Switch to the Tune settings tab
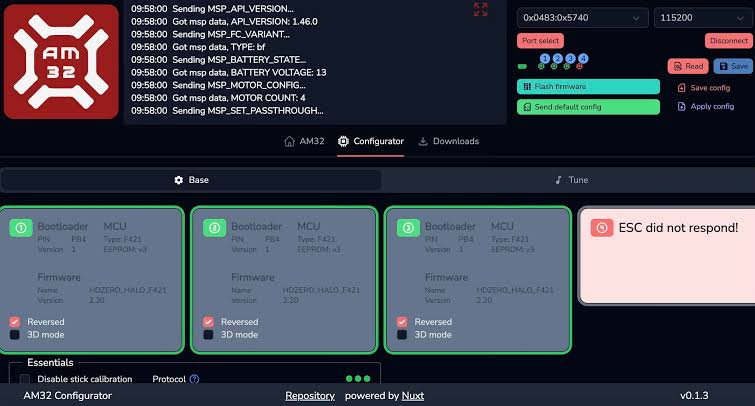This screenshot has width=755, height=406. click(571, 180)
